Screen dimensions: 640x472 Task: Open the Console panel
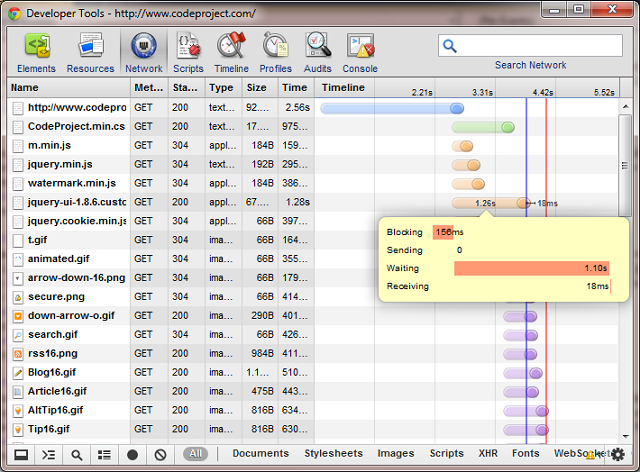point(360,53)
